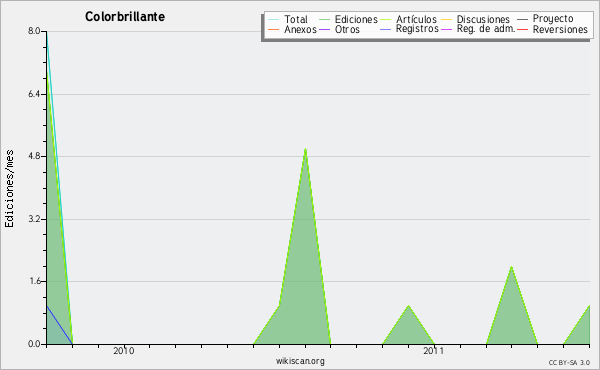
Task: Select the Registros legend entry
Action: 417,29
